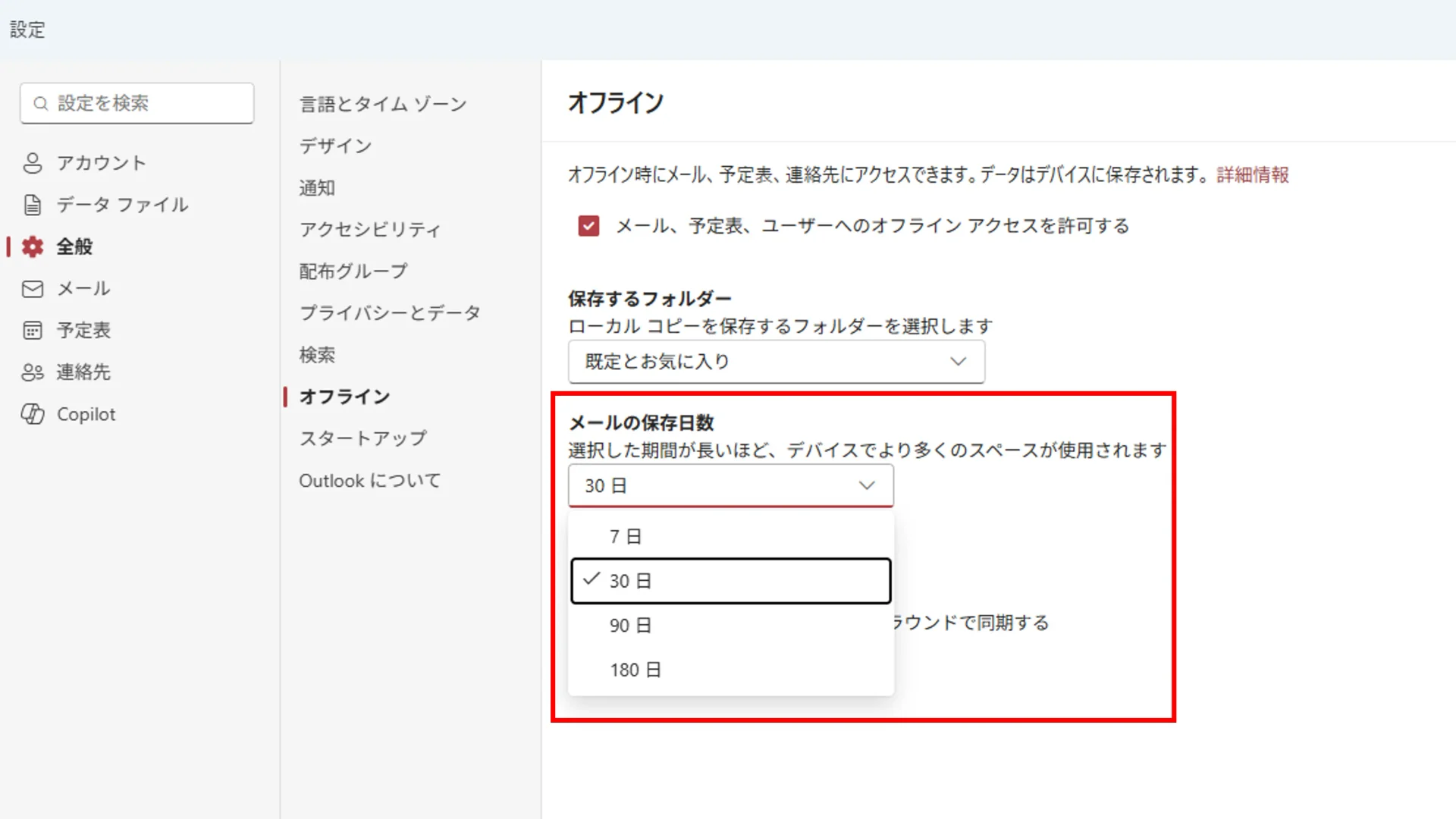Click the データ ファイル document icon
Screen dimensions: 1456x819
pyautogui.click(x=33, y=205)
